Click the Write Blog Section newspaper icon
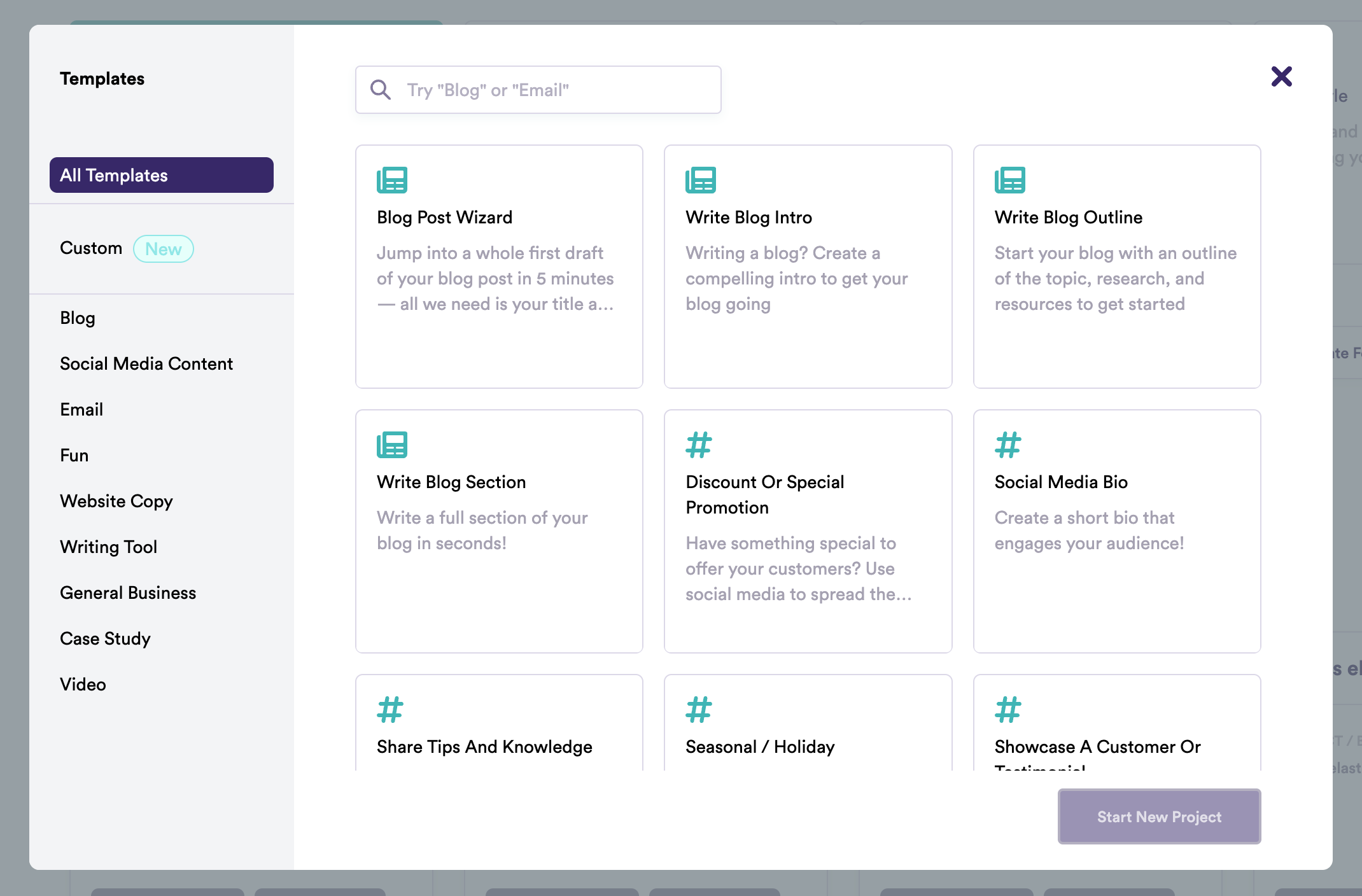Image resolution: width=1362 pixels, height=896 pixels. pyautogui.click(x=392, y=445)
